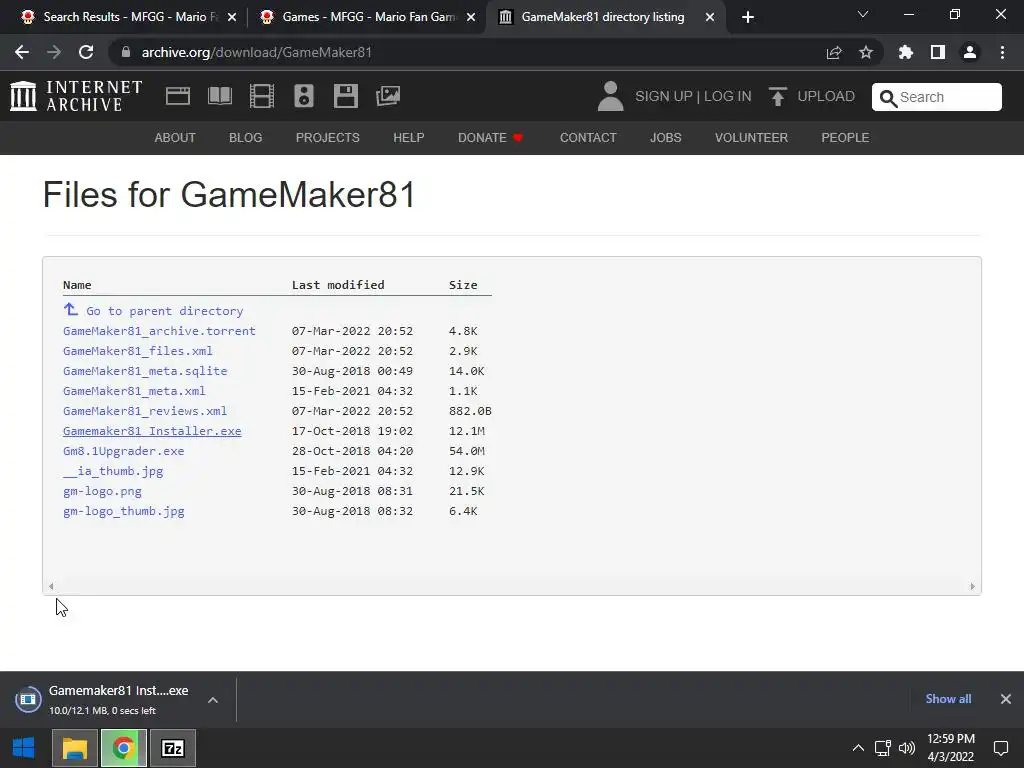Open the HELP menu item
Viewport: 1024px width, 768px height.
(x=409, y=138)
